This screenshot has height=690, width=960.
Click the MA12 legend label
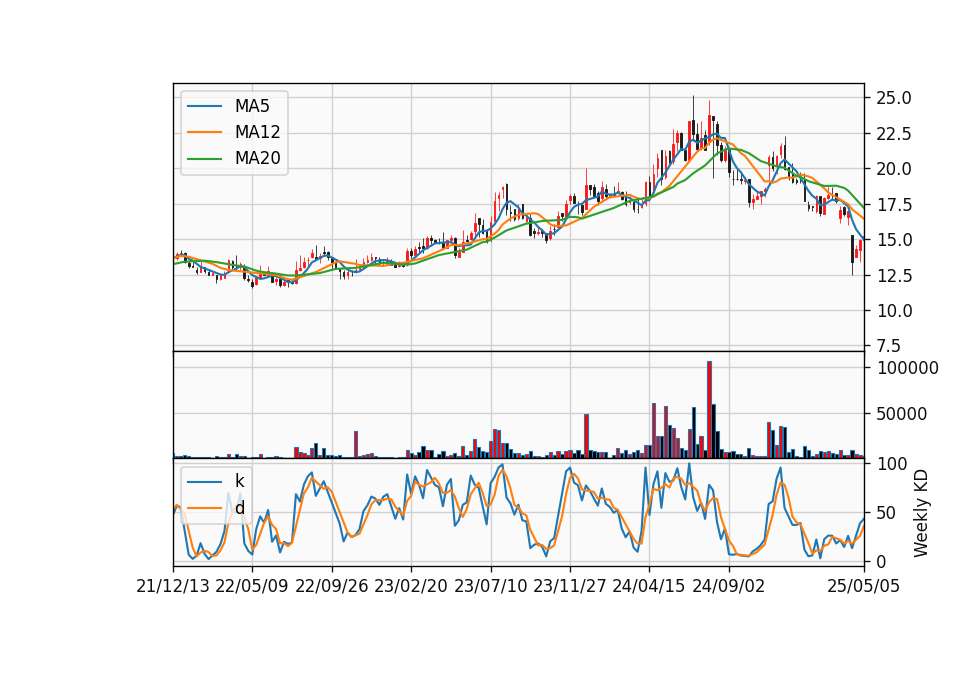tap(257, 132)
